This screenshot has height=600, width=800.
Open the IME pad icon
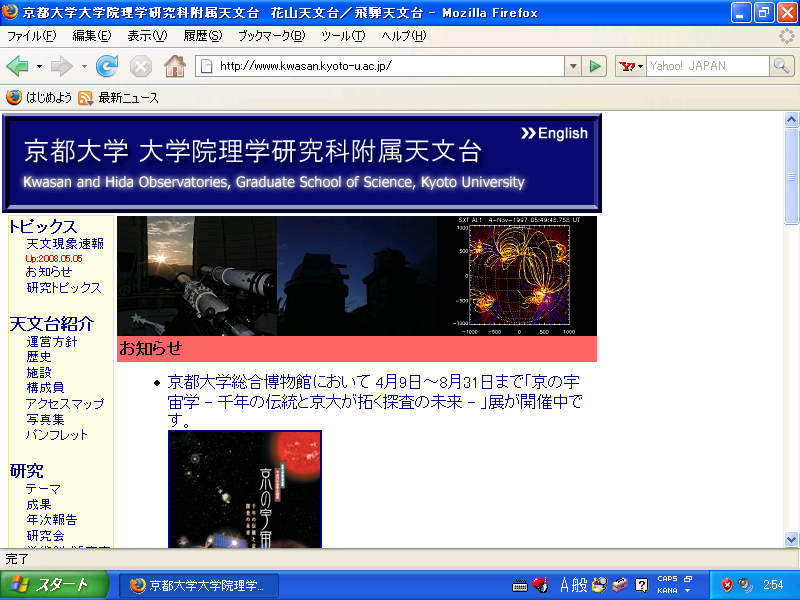coord(600,585)
